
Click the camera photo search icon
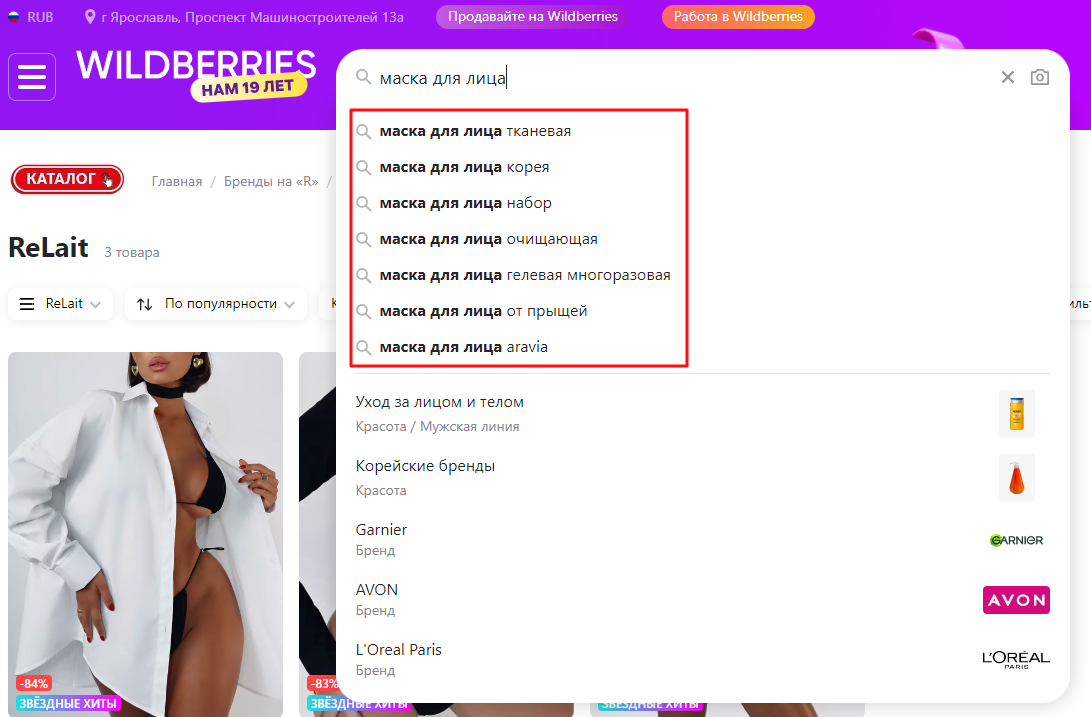click(1040, 77)
